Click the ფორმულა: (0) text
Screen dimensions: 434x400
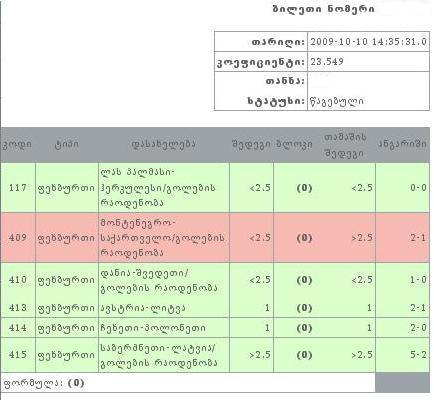(43, 383)
